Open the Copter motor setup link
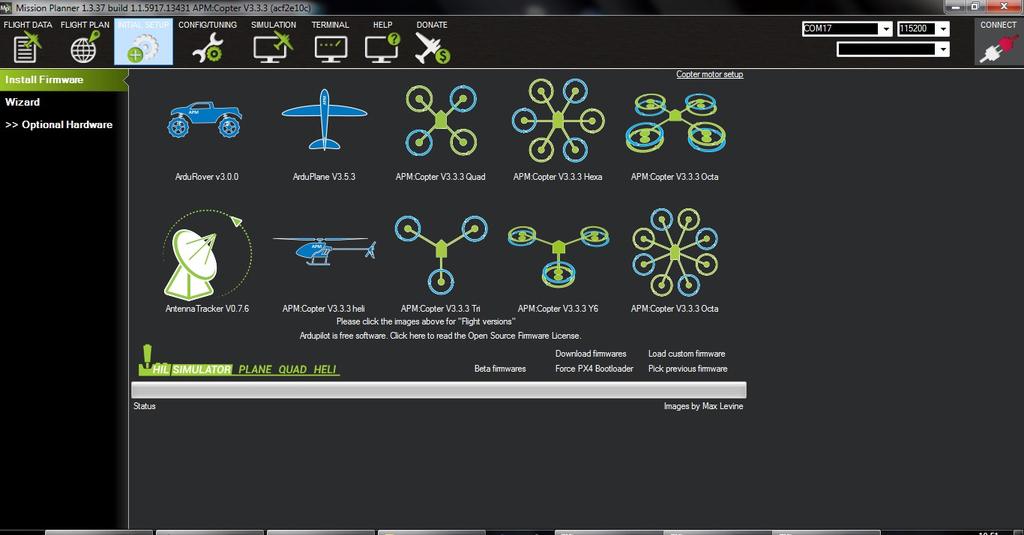1024x535 pixels. (x=709, y=74)
